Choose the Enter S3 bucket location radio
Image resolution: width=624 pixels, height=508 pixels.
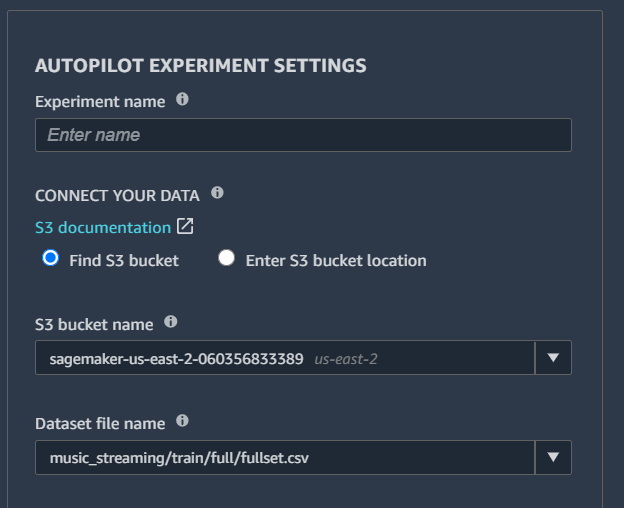[226, 258]
